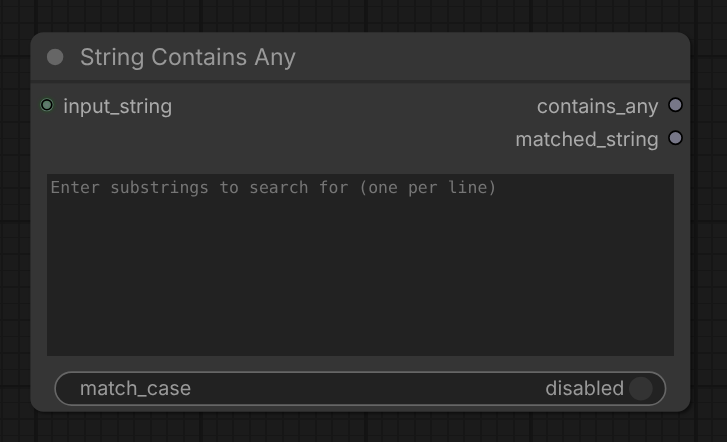Viewport: 727px width, 442px height.
Task: Collapse the node using the title dot
Action: pyautogui.click(x=55, y=57)
